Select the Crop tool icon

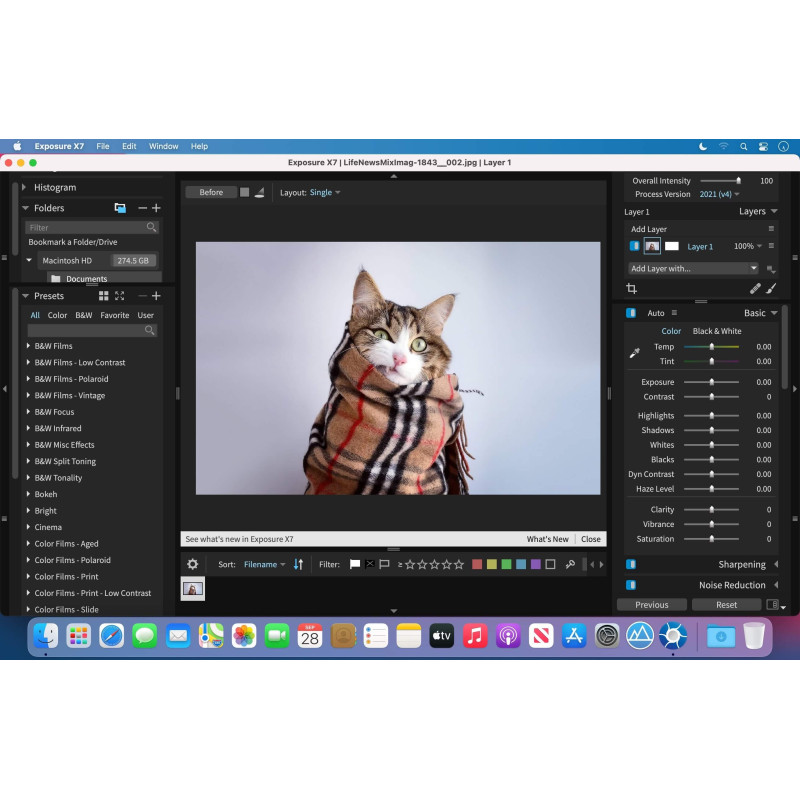coord(631,288)
